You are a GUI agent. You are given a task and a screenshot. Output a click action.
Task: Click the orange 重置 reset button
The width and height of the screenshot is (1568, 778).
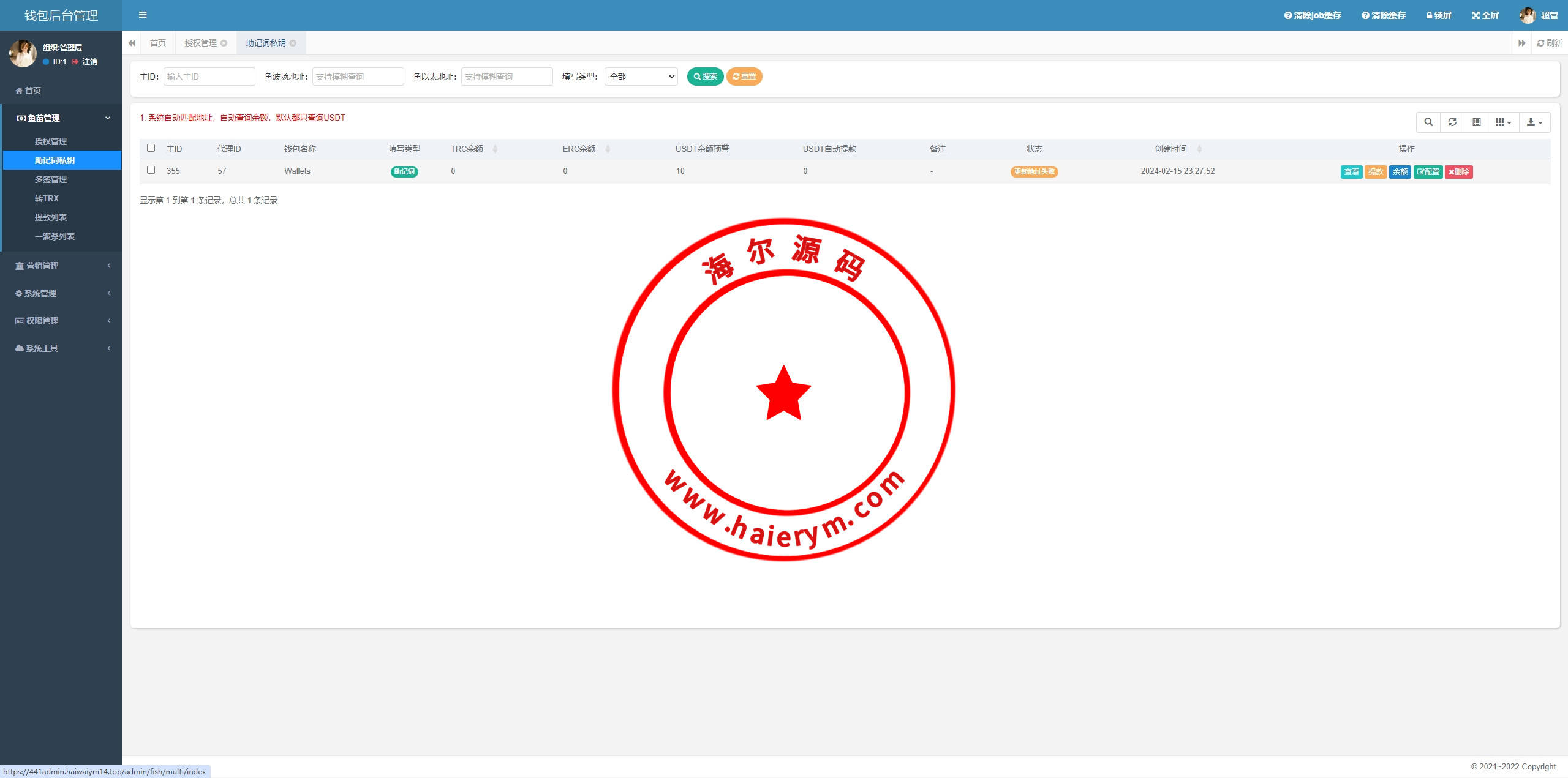(744, 77)
